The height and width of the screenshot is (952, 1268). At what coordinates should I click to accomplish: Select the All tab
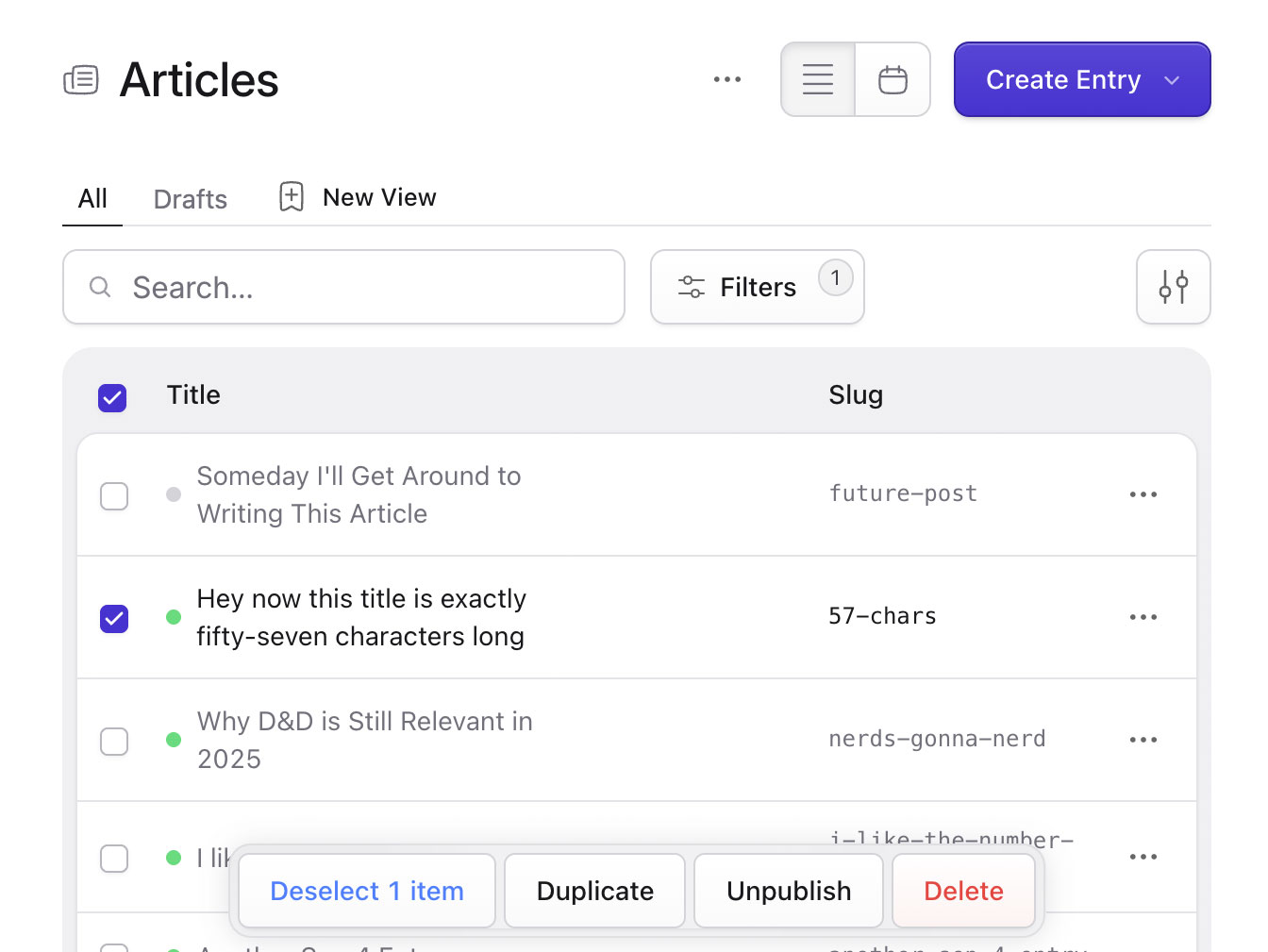[92, 198]
